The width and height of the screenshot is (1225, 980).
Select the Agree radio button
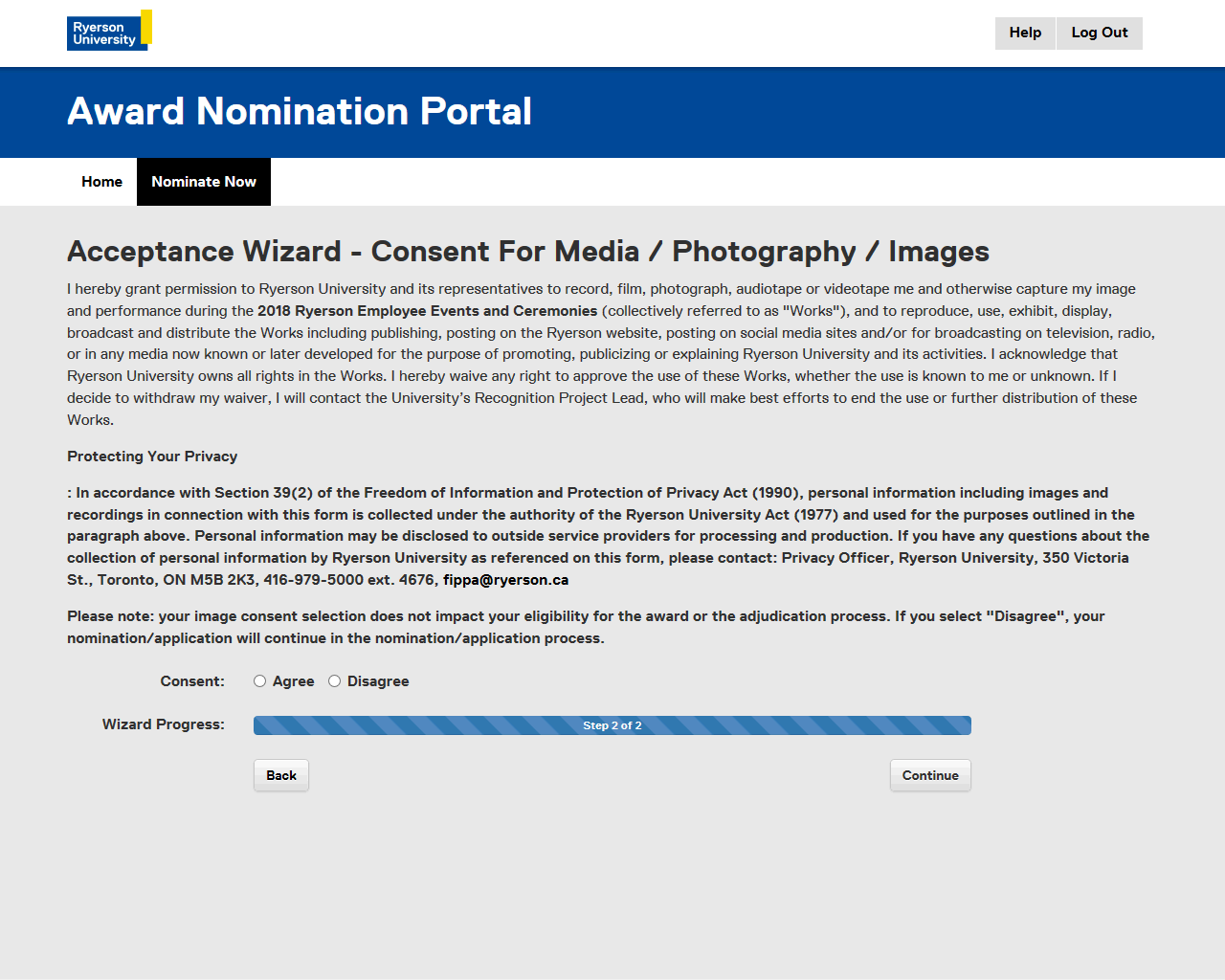tap(259, 681)
